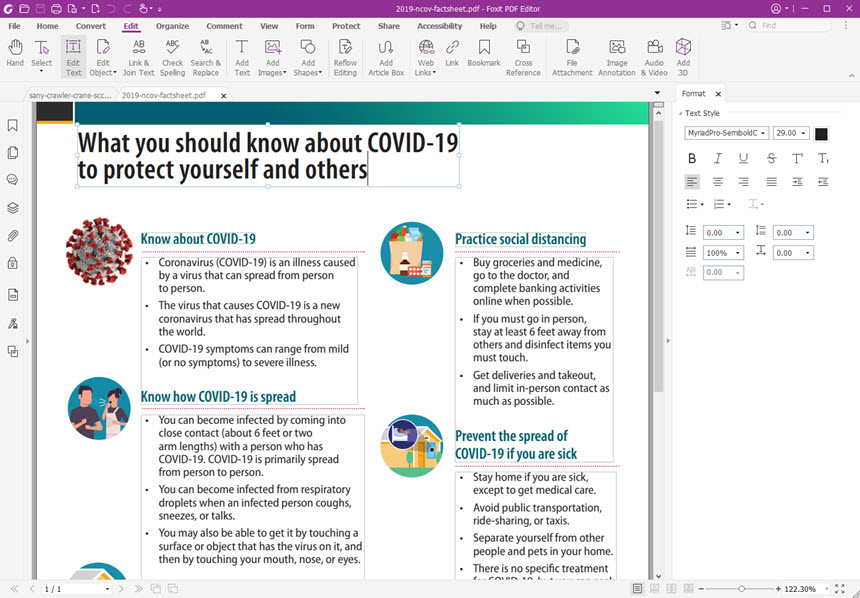
Task: Open the Security panel in left sidebar
Action: coord(13,263)
